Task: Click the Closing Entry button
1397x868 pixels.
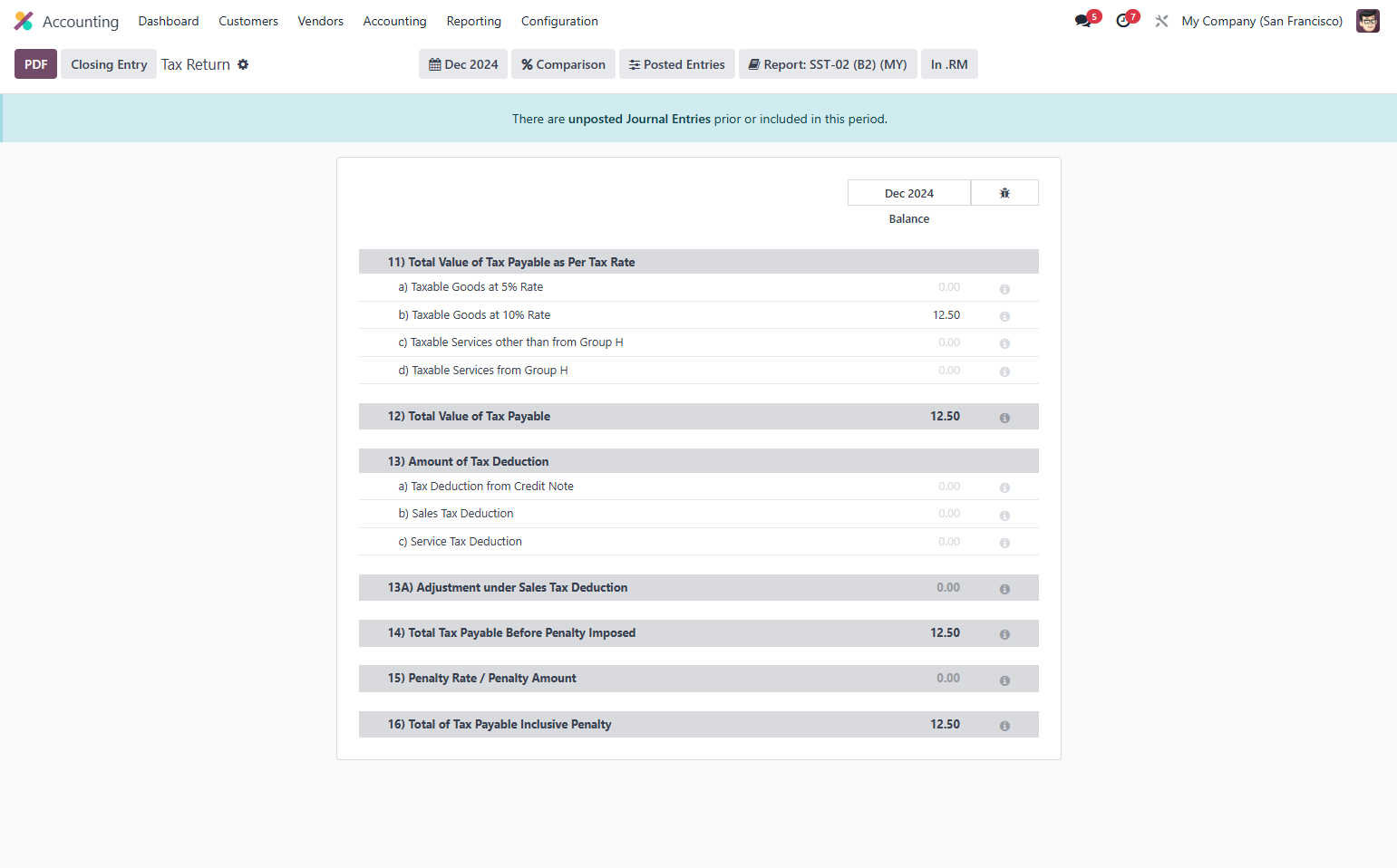Action: click(109, 64)
